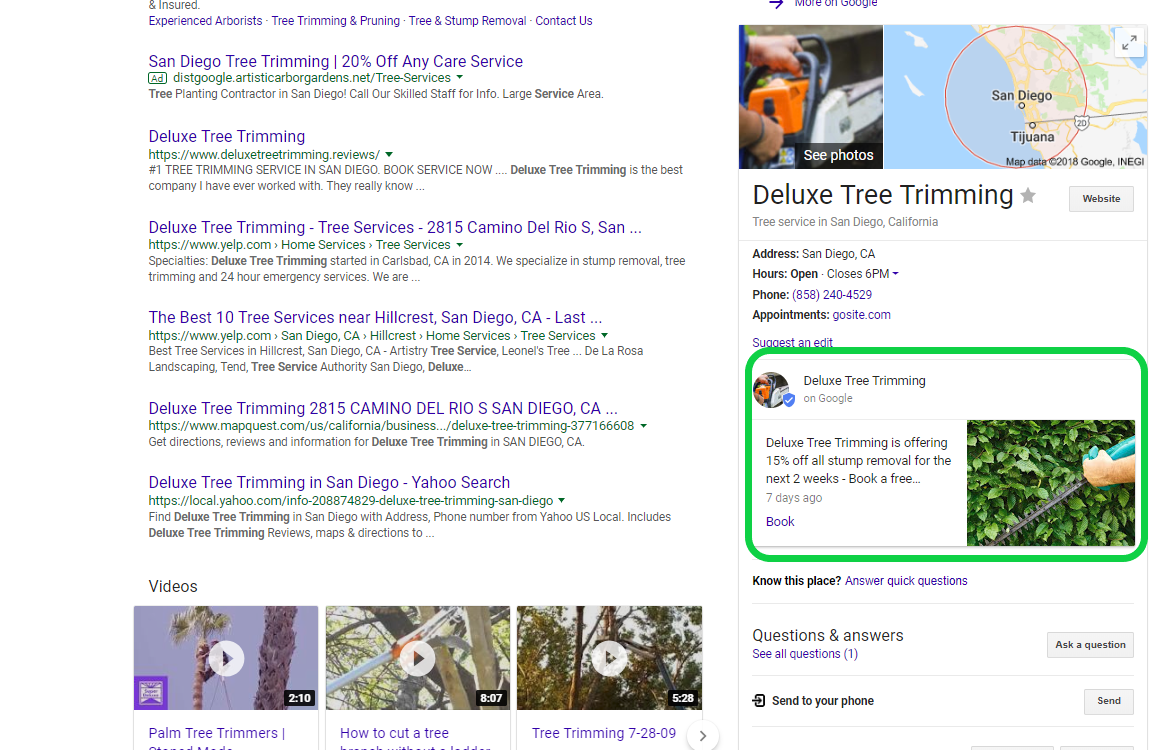Screen dimensions: 1154x750
Task: Expand the map with fullscreen icon
Action: point(1129,43)
